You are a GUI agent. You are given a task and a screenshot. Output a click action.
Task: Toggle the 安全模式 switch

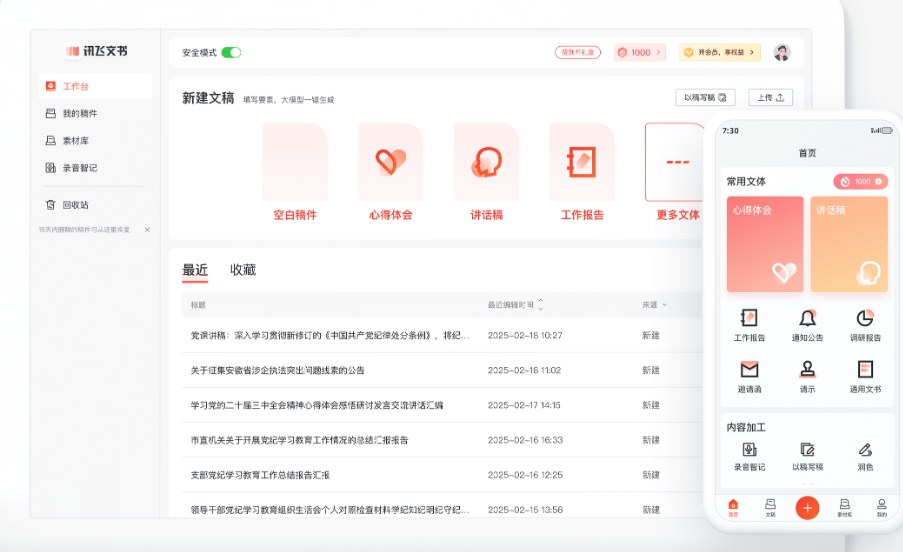[231, 52]
